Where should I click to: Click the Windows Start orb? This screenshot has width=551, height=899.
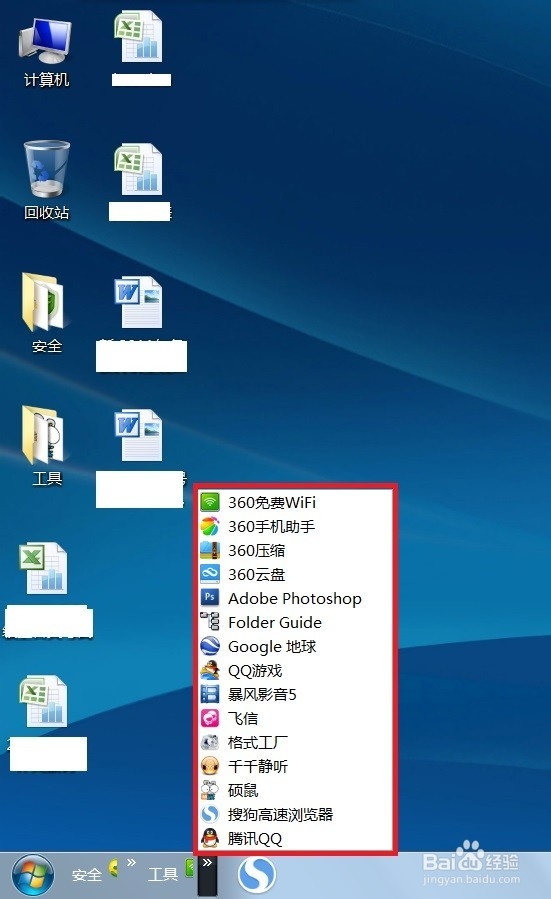pyautogui.click(x=33, y=875)
